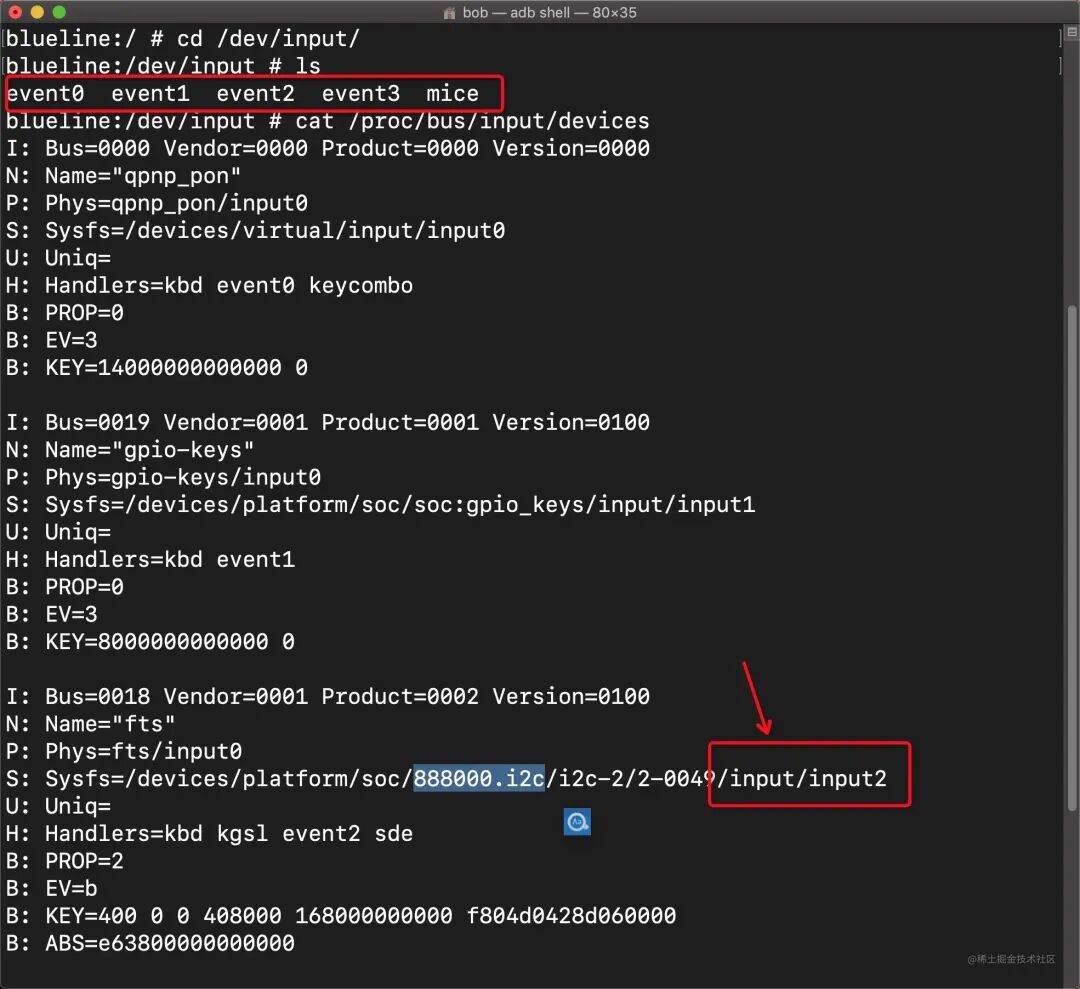Click the red close window button
Image resolution: width=1080 pixels, height=989 pixels.
(15, 12)
